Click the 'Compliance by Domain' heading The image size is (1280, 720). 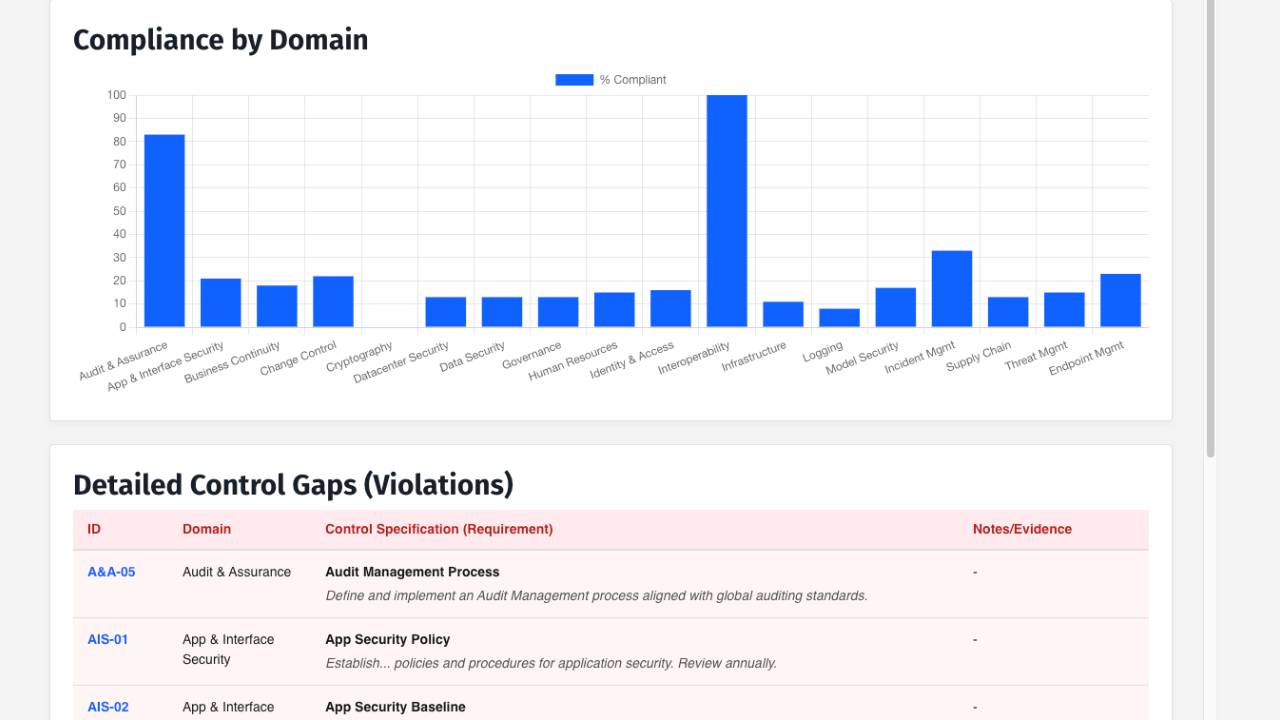point(221,40)
